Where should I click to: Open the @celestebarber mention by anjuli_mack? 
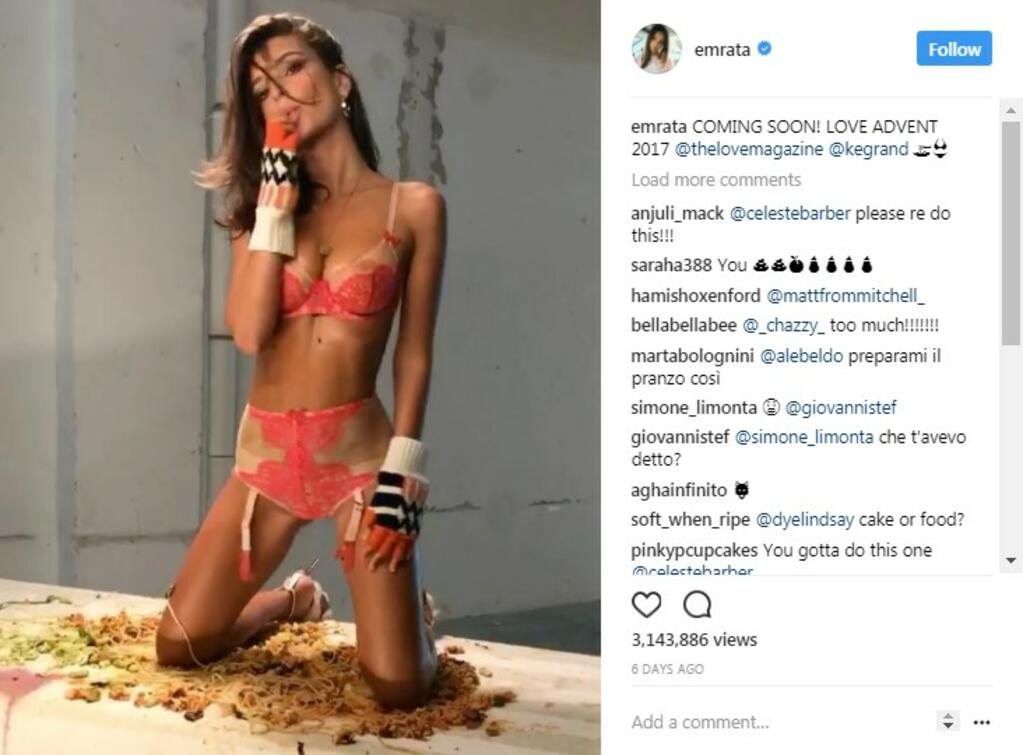[789, 213]
